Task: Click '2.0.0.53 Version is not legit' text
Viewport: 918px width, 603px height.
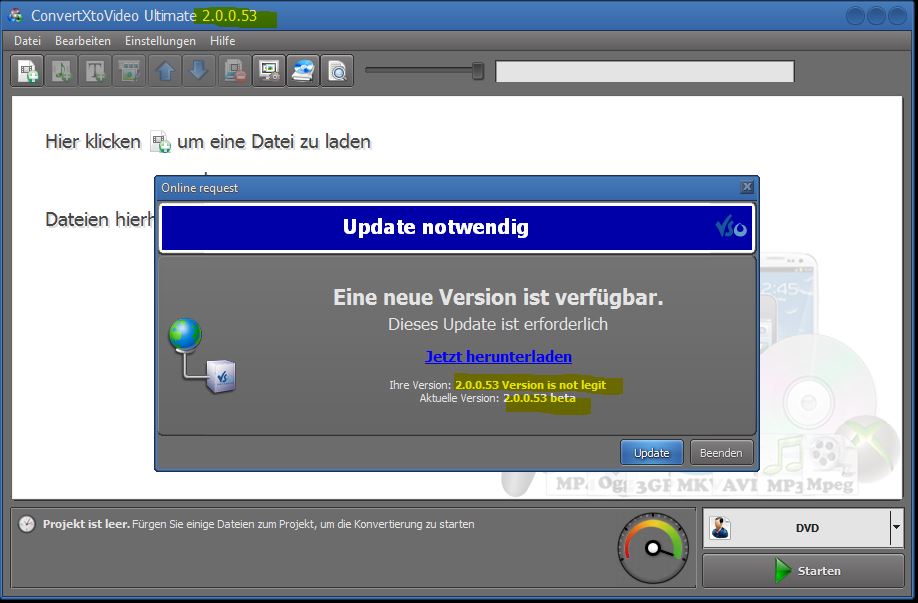Action: click(530, 385)
